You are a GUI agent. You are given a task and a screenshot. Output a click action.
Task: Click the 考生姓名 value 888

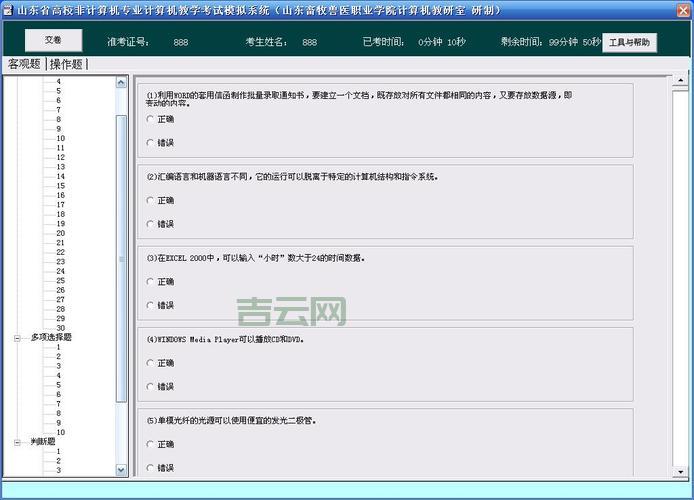(x=309, y=42)
